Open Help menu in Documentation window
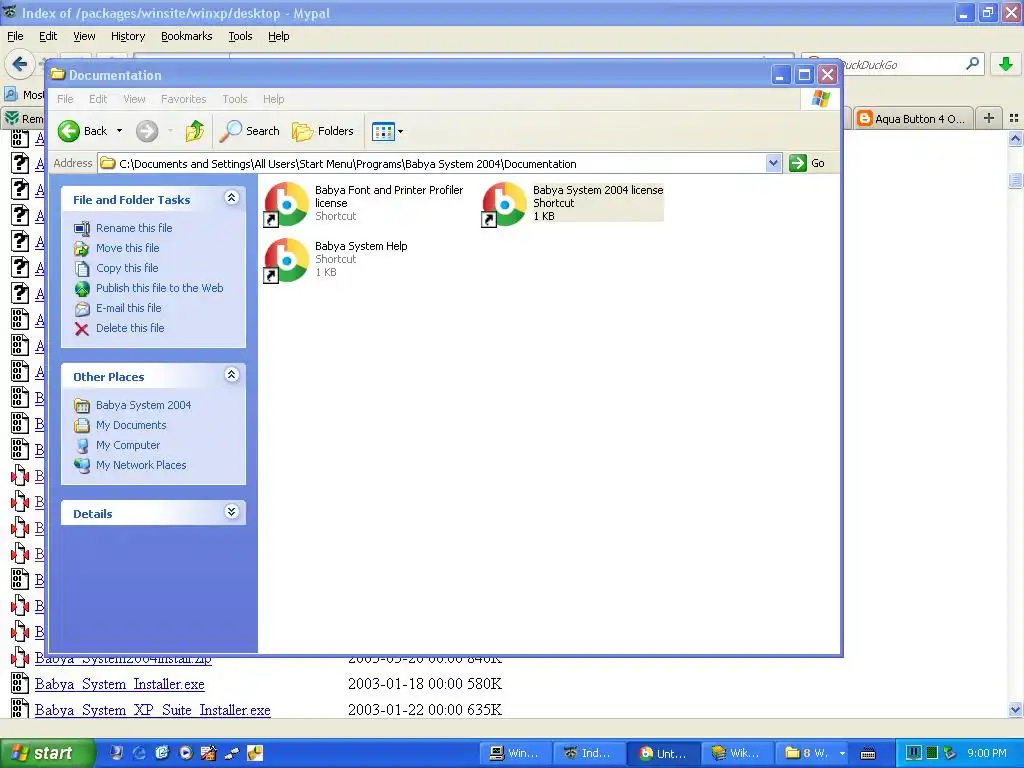The image size is (1024, 768). 274,99
